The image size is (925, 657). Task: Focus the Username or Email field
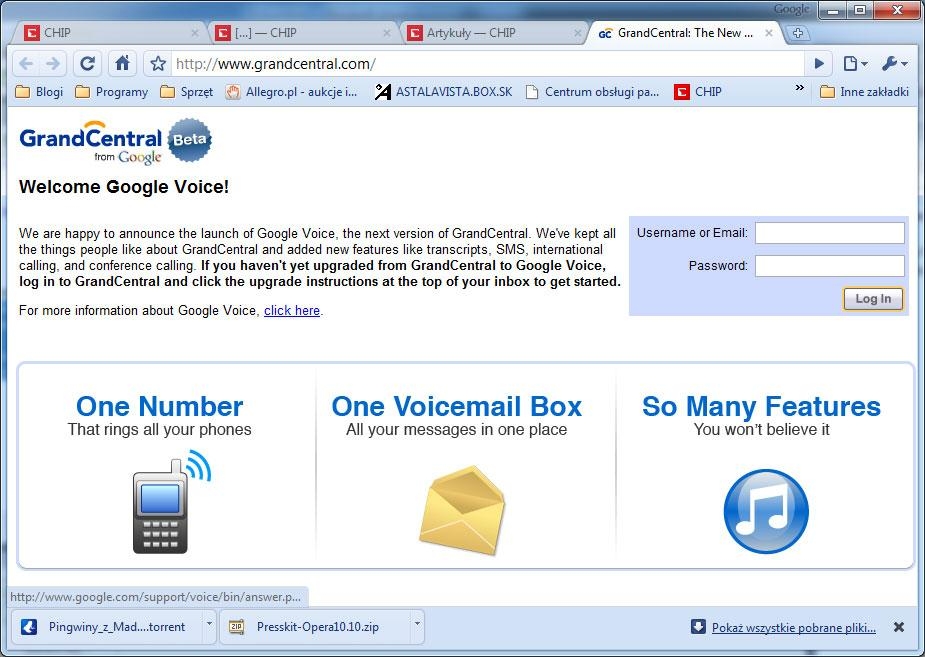click(829, 233)
